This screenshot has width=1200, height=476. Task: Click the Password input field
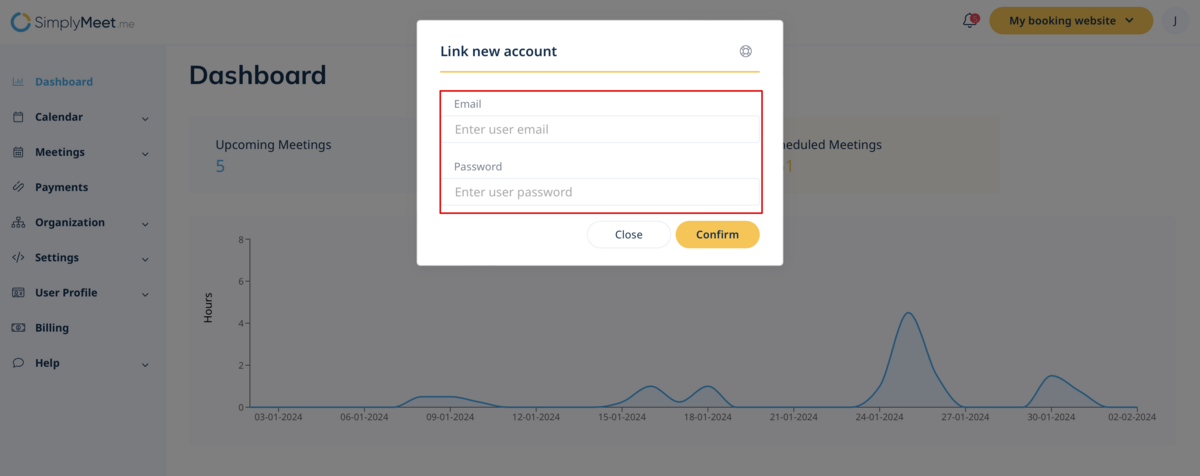click(x=600, y=192)
